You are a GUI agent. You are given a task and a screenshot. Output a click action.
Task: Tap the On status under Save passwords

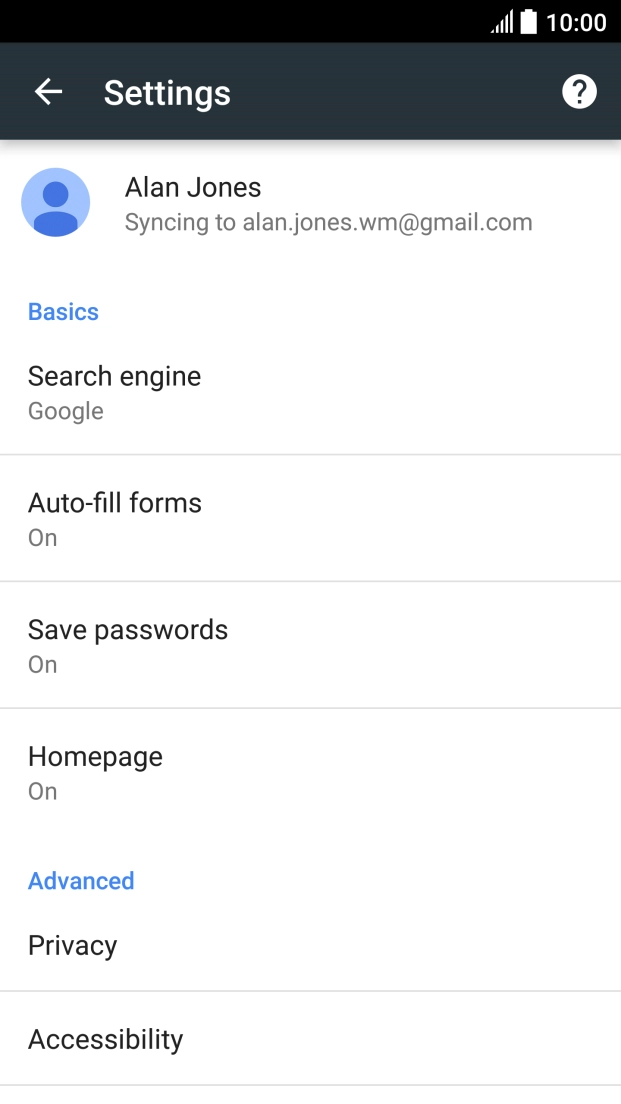(43, 665)
